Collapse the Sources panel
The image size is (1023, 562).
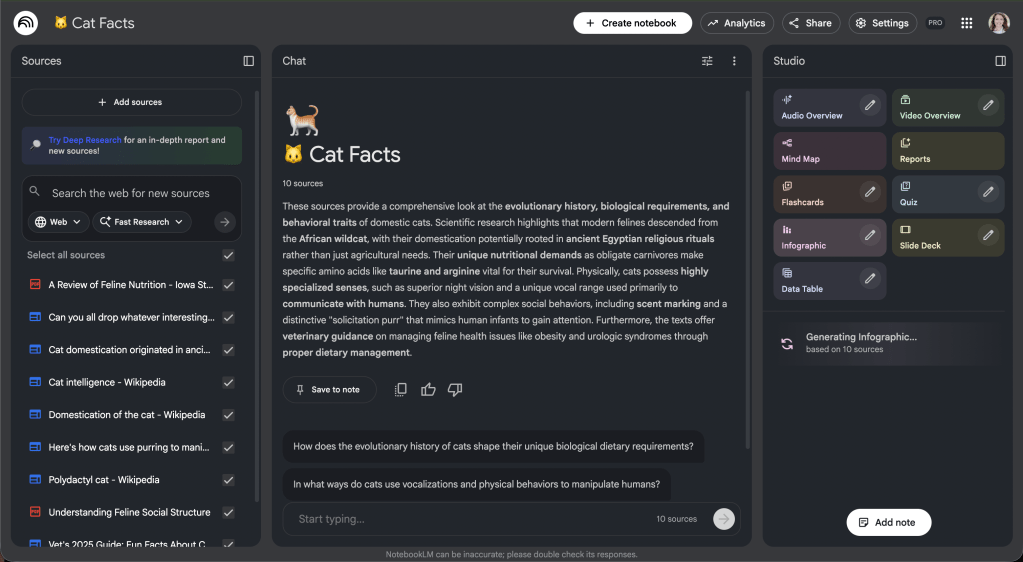coord(249,61)
